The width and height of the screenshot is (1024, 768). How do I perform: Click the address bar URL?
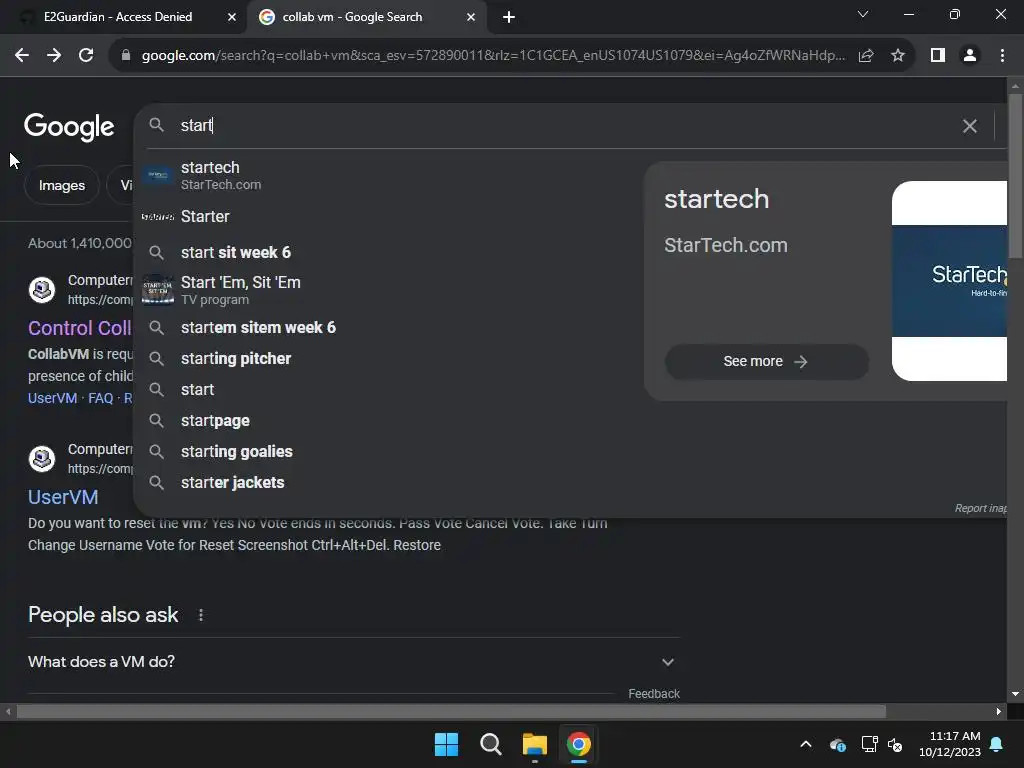pos(493,56)
